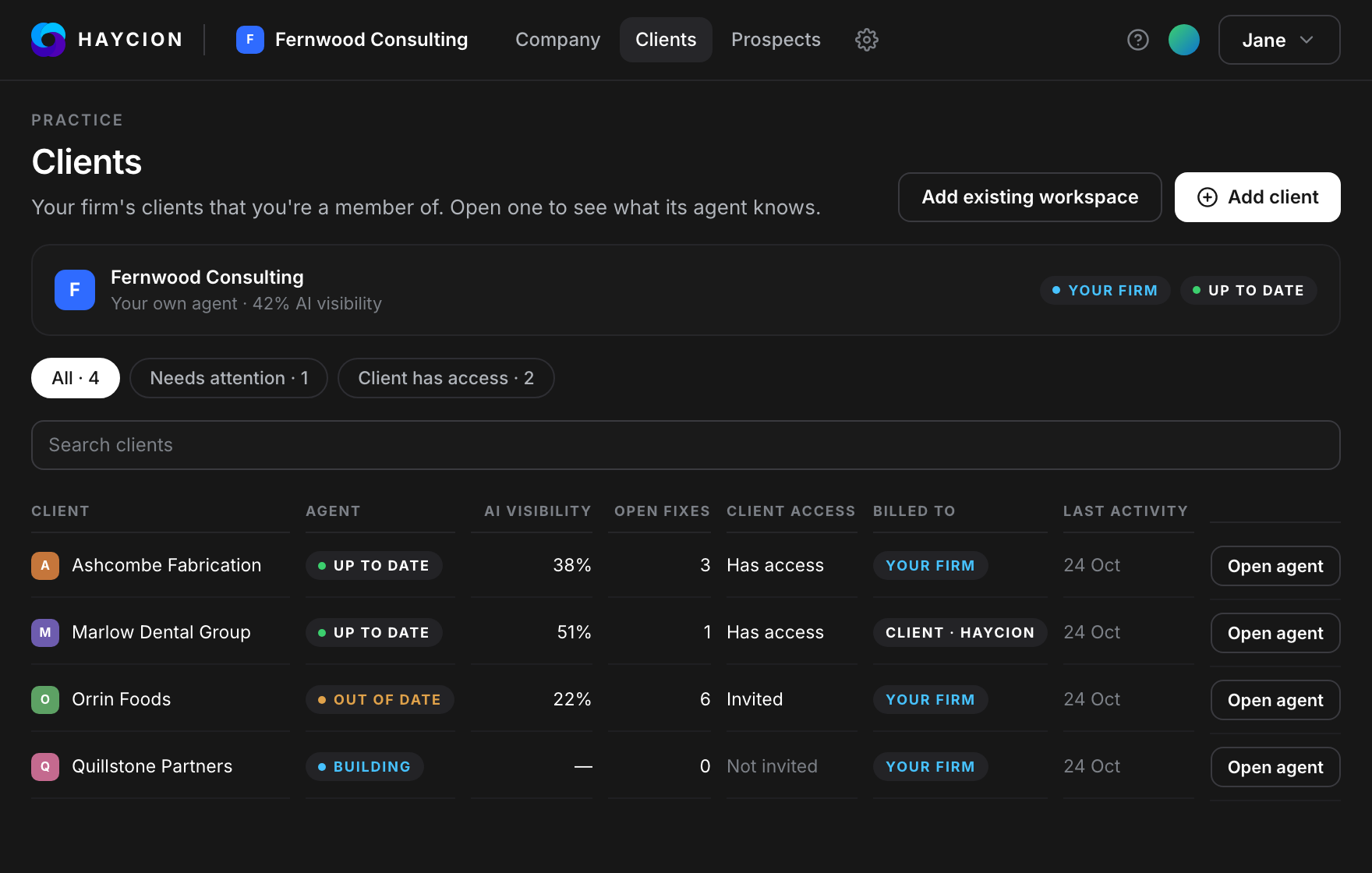Image resolution: width=1372 pixels, height=873 pixels.
Task: Open agent for Orrin Foods
Action: [x=1275, y=700]
